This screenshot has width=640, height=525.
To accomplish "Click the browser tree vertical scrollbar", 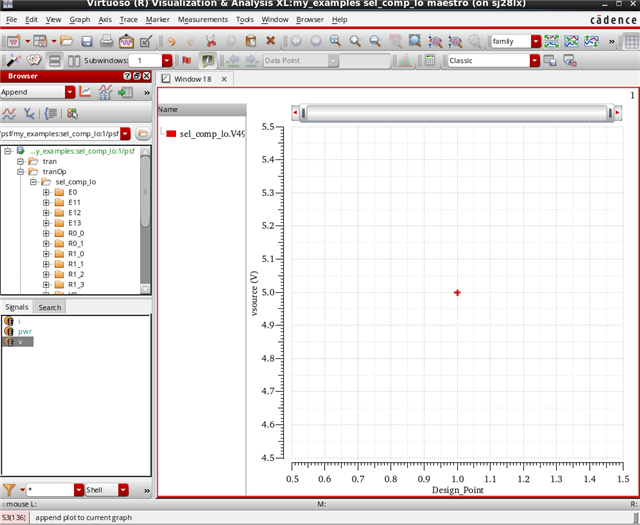I will (145, 191).
